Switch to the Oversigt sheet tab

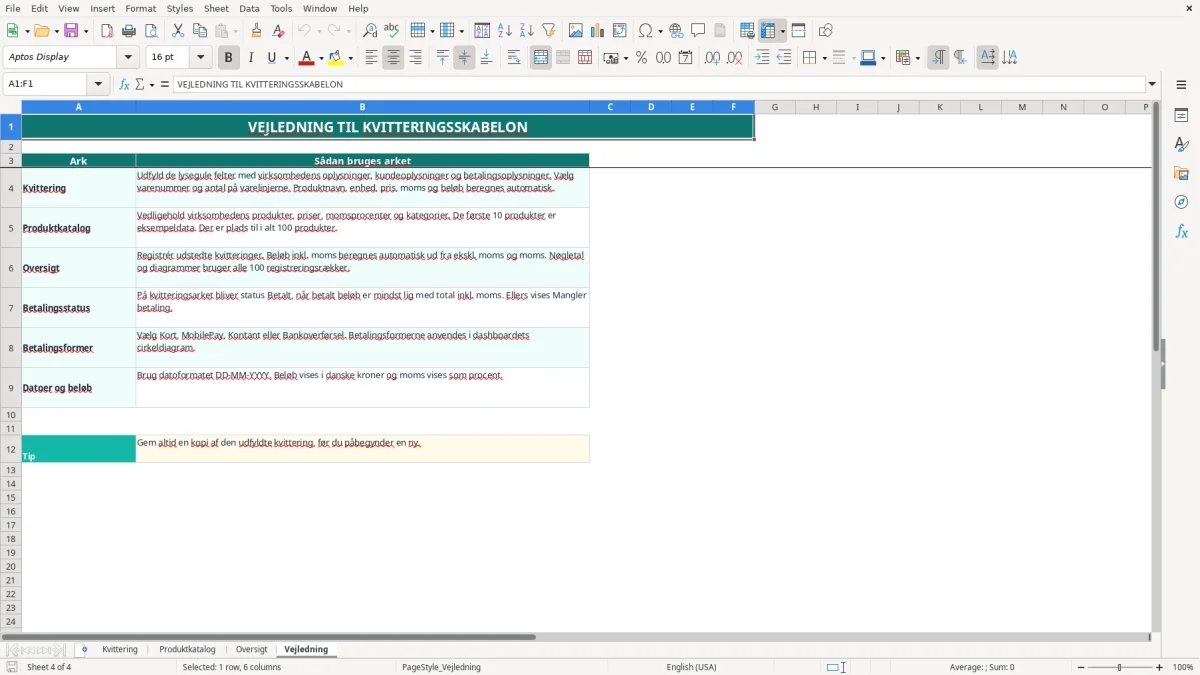point(252,650)
